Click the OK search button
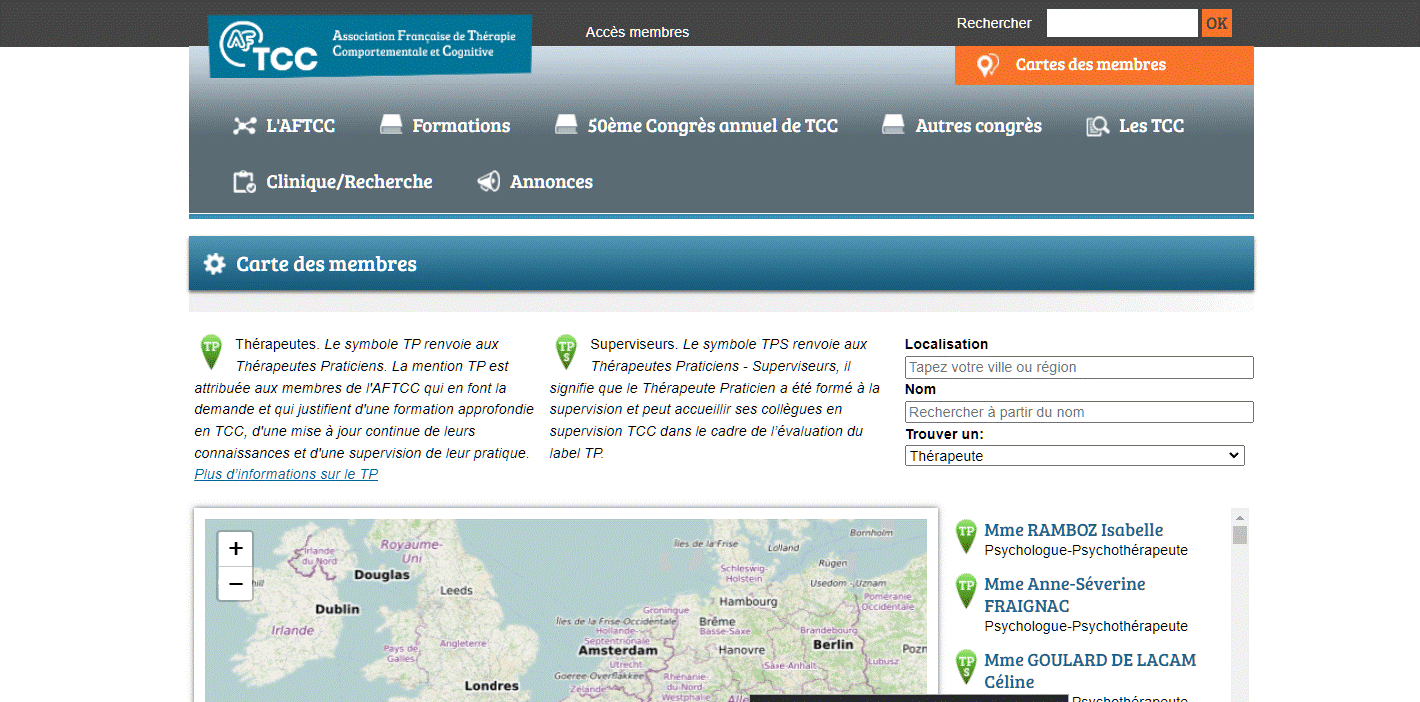 click(x=1217, y=23)
